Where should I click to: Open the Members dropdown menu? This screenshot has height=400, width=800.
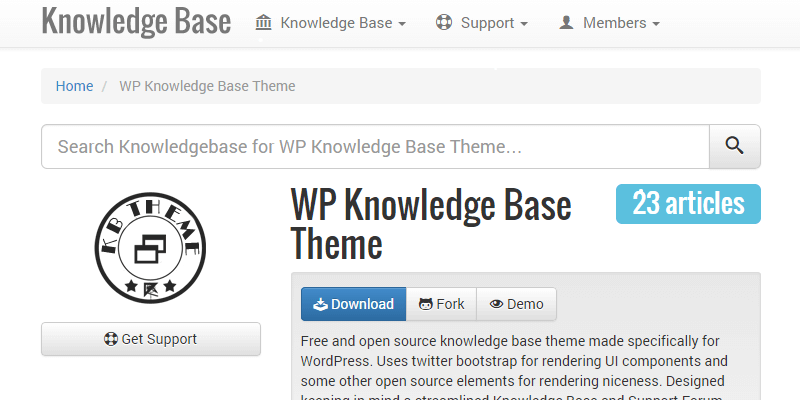[610, 23]
